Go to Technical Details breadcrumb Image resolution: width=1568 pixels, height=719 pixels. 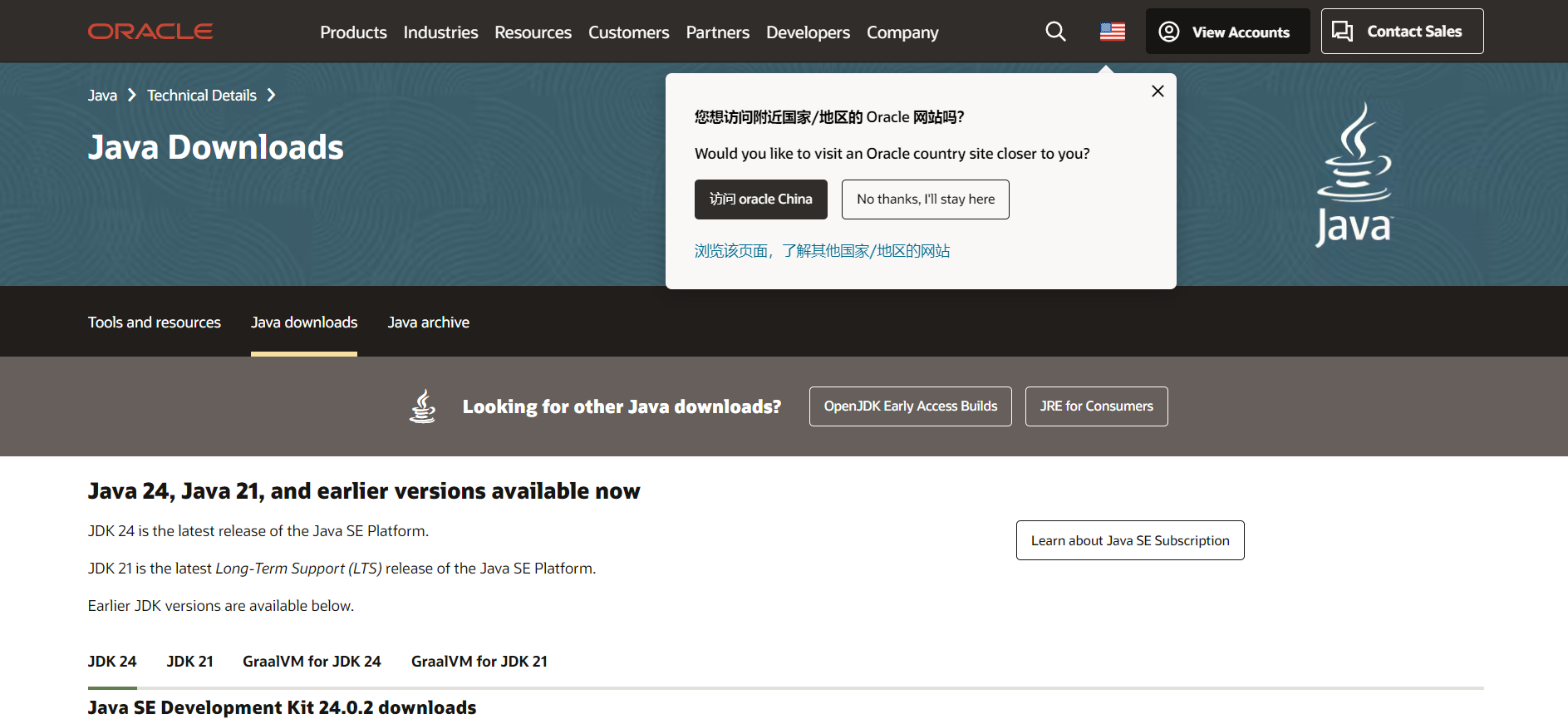(x=202, y=96)
